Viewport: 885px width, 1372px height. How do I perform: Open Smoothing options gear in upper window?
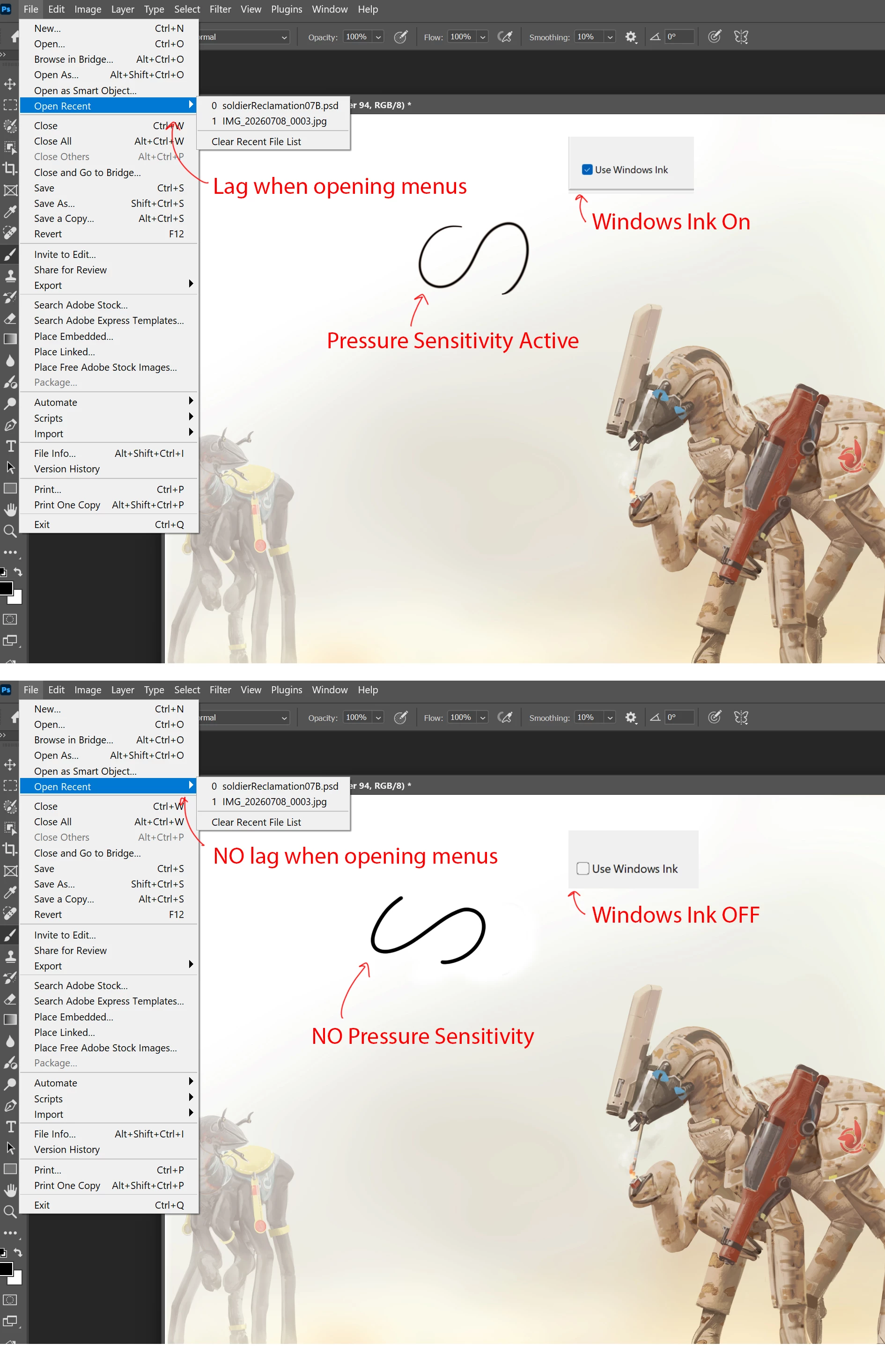[x=631, y=37]
